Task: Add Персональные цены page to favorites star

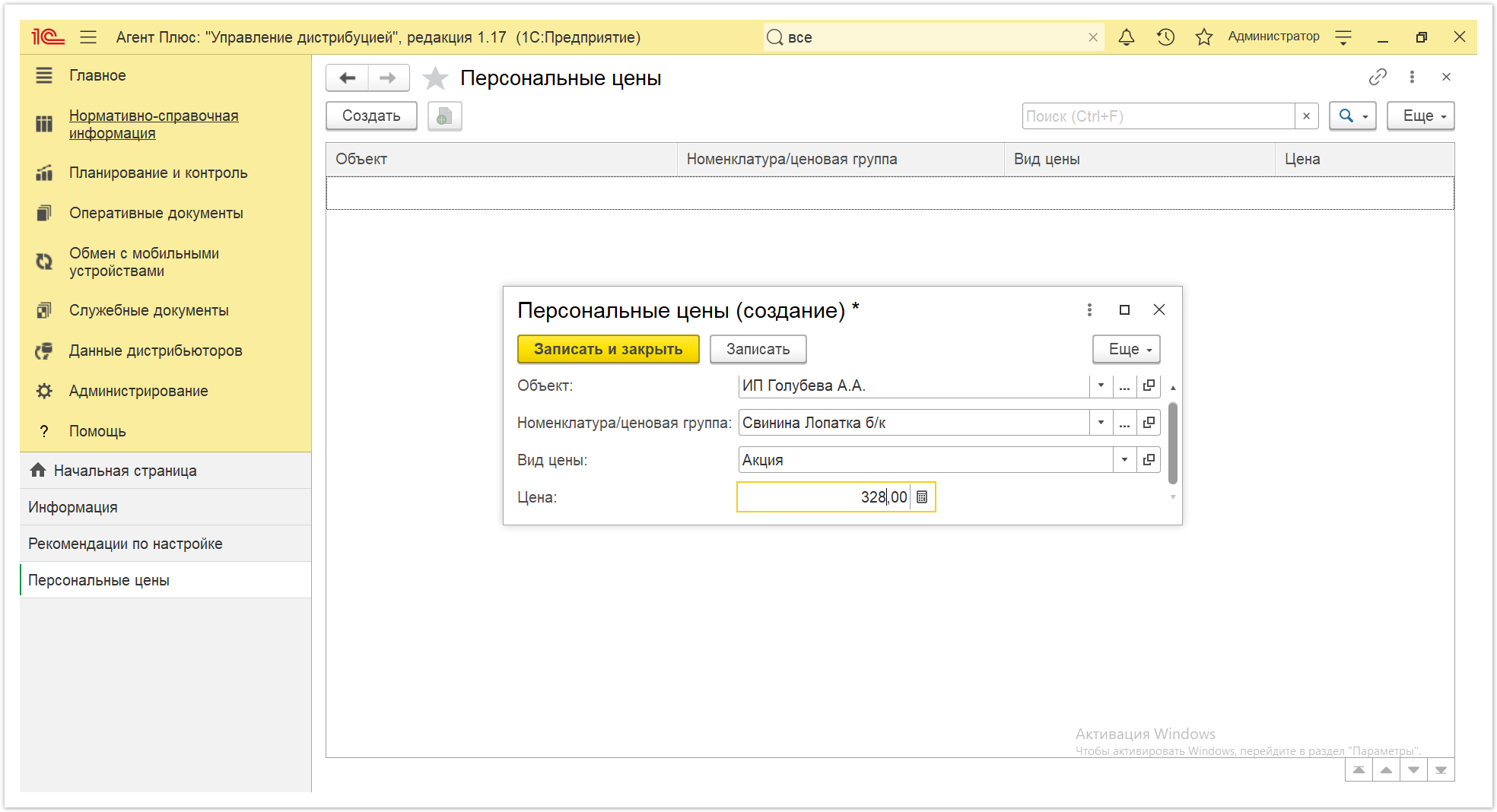Action: coord(435,78)
